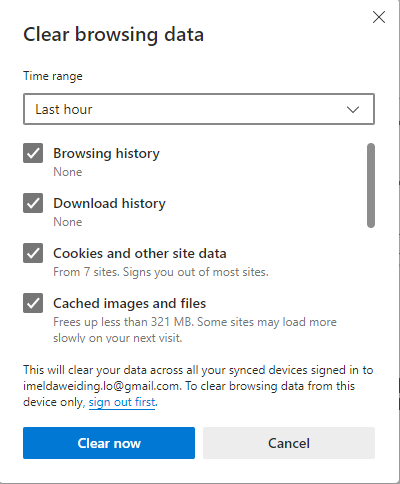The height and width of the screenshot is (484, 400).
Task: Click the Cancel button
Action: click(289, 443)
